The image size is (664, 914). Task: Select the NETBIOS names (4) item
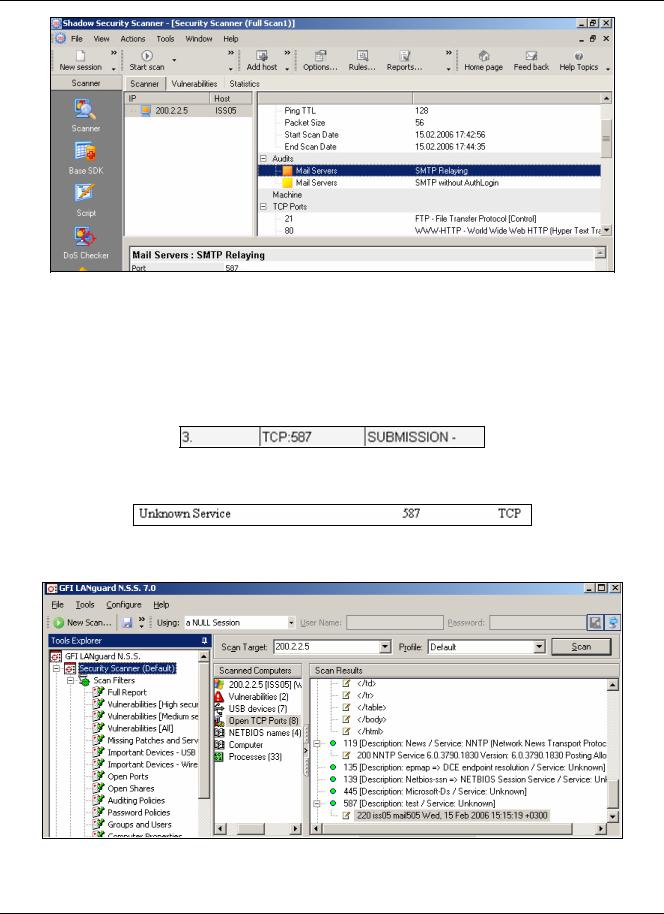coord(265,733)
